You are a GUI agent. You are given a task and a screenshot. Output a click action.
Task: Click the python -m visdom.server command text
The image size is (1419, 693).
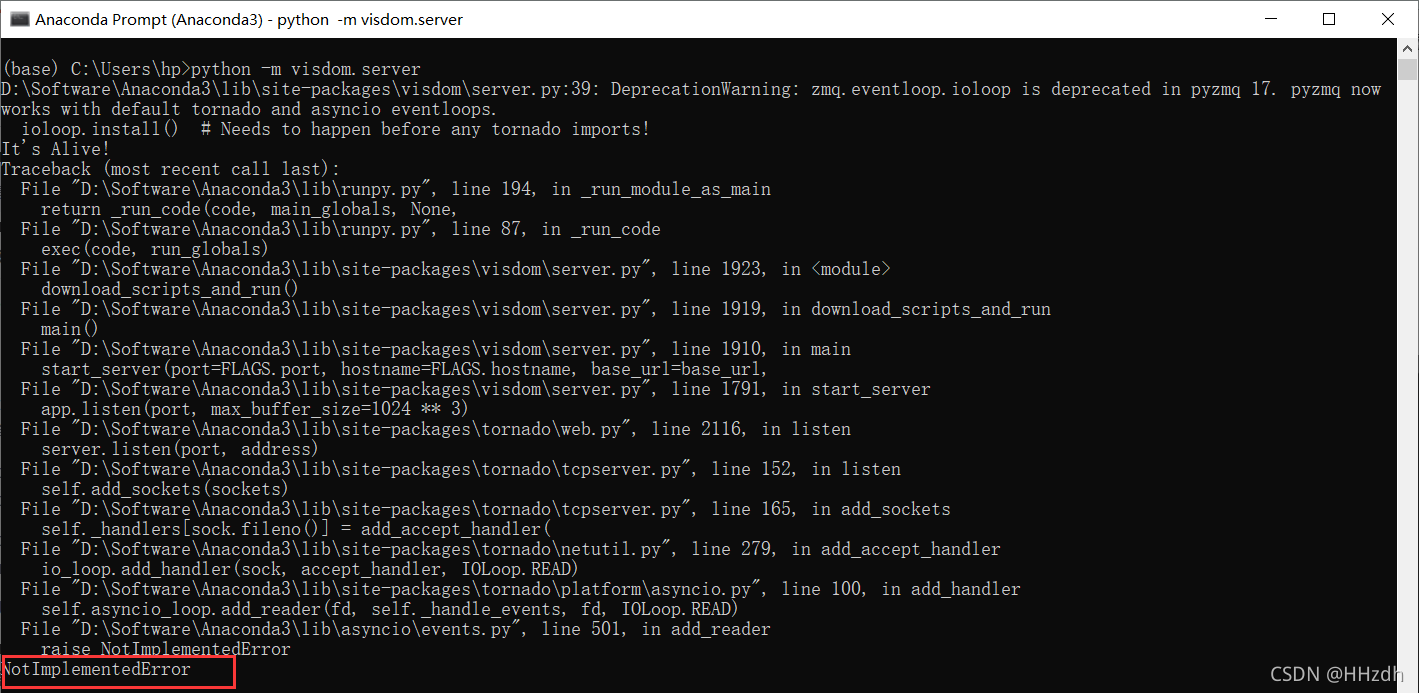point(300,68)
